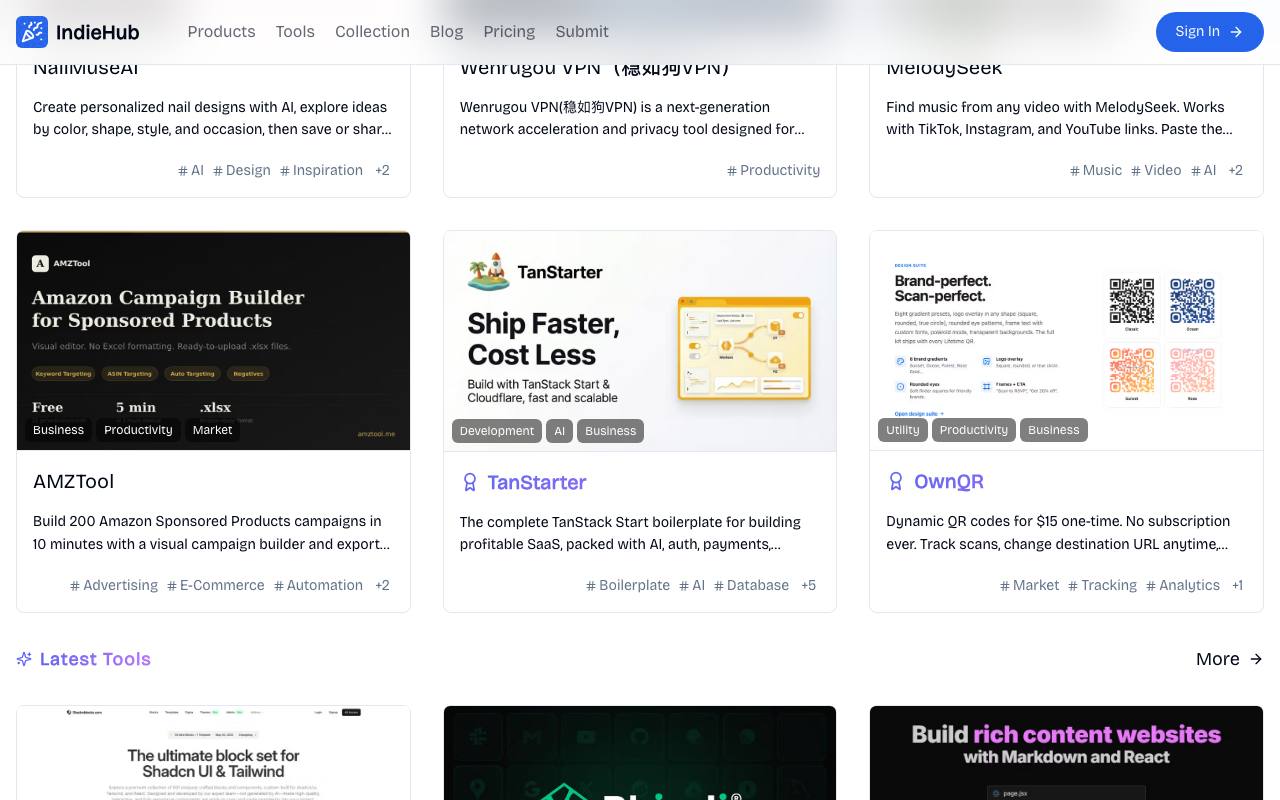The width and height of the screenshot is (1280, 800).
Task: Select the Development badge on TanStarter image
Action: (497, 431)
